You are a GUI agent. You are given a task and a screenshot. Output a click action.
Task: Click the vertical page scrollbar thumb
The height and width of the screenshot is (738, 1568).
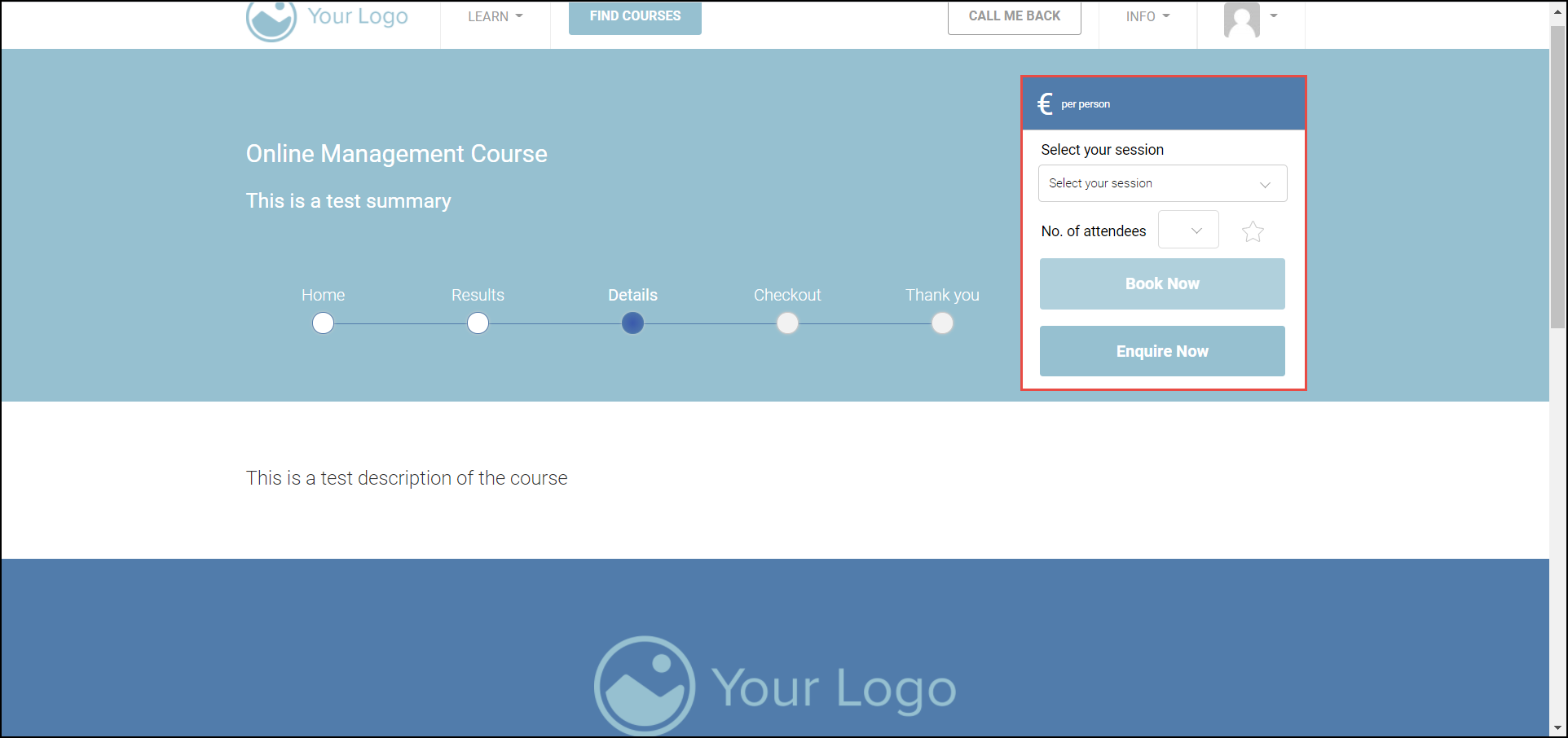pos(1557,175)
